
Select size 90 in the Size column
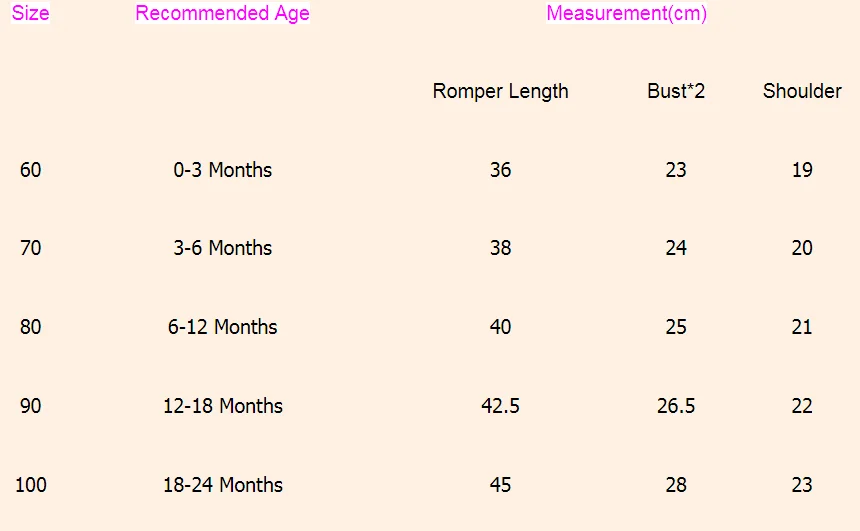click(x=31, y=406)
